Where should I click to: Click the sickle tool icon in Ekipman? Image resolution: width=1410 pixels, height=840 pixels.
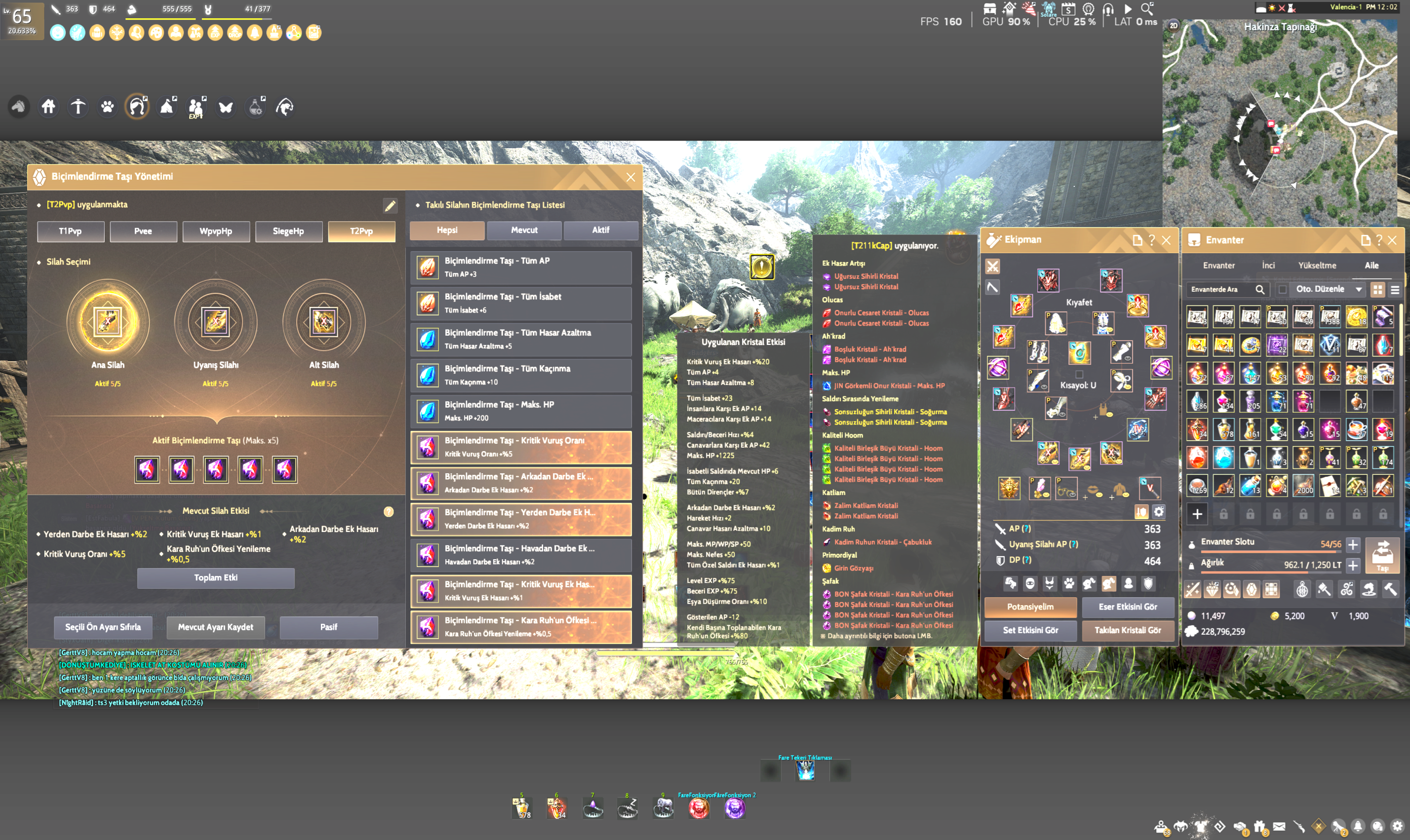[x=993, y=287]
